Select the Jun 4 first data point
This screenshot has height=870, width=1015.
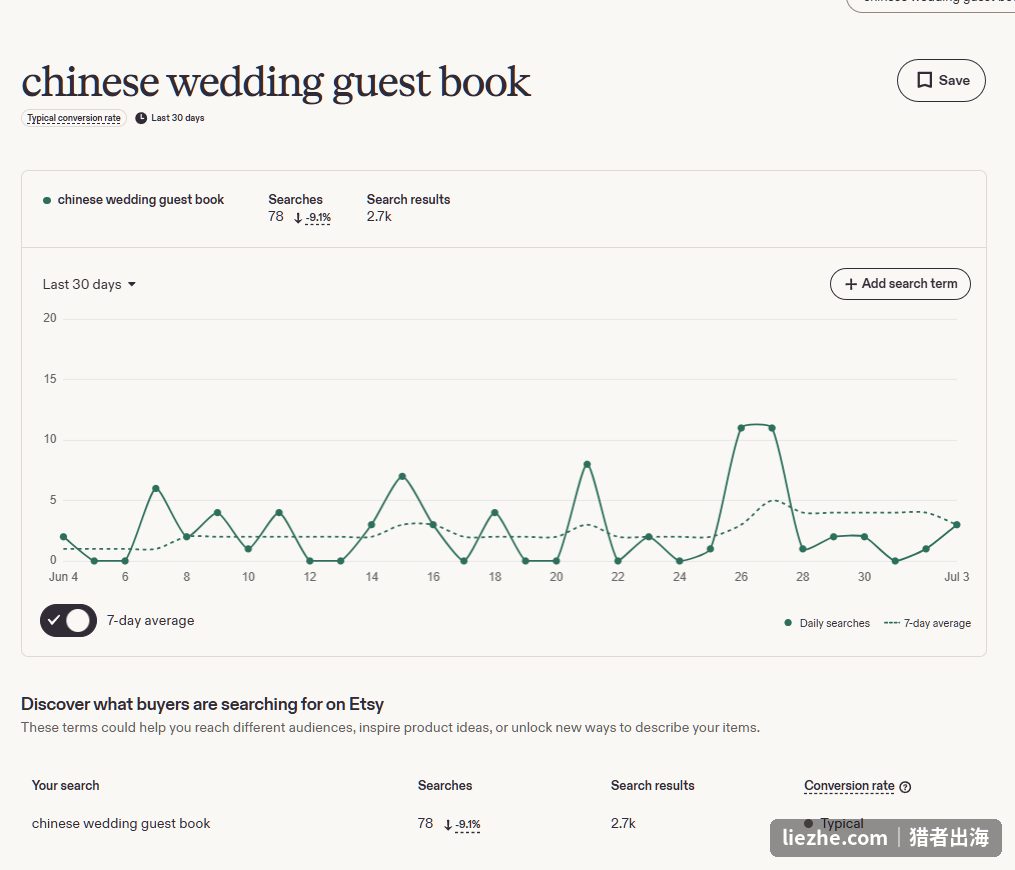coord(63,537)
